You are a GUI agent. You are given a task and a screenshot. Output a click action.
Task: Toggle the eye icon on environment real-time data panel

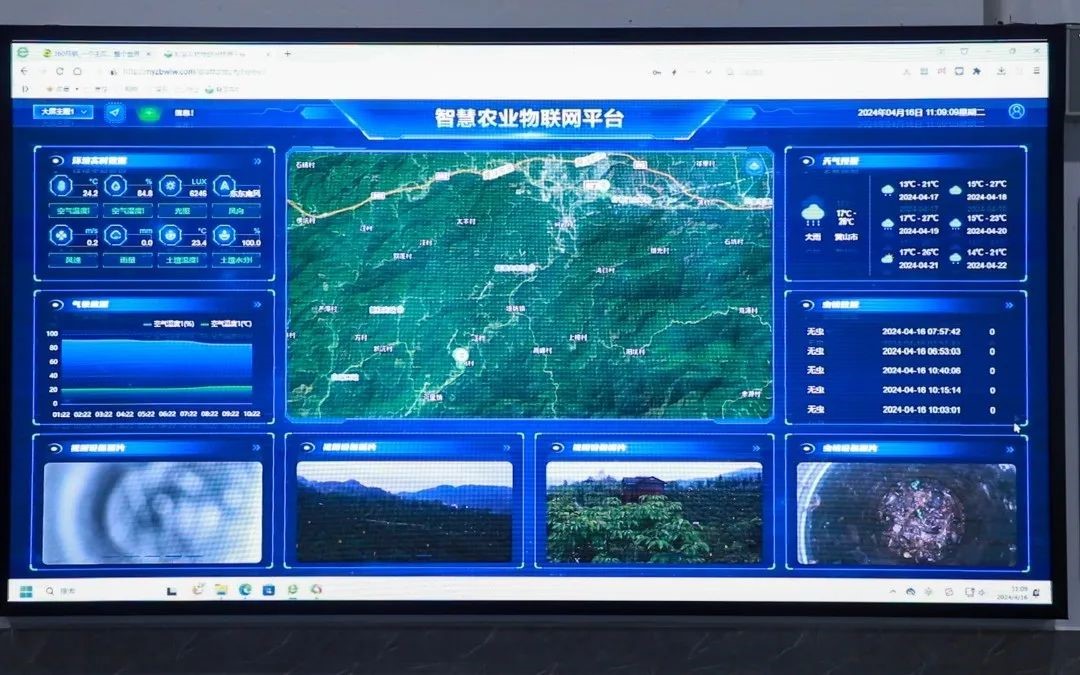tap(56, 160)
